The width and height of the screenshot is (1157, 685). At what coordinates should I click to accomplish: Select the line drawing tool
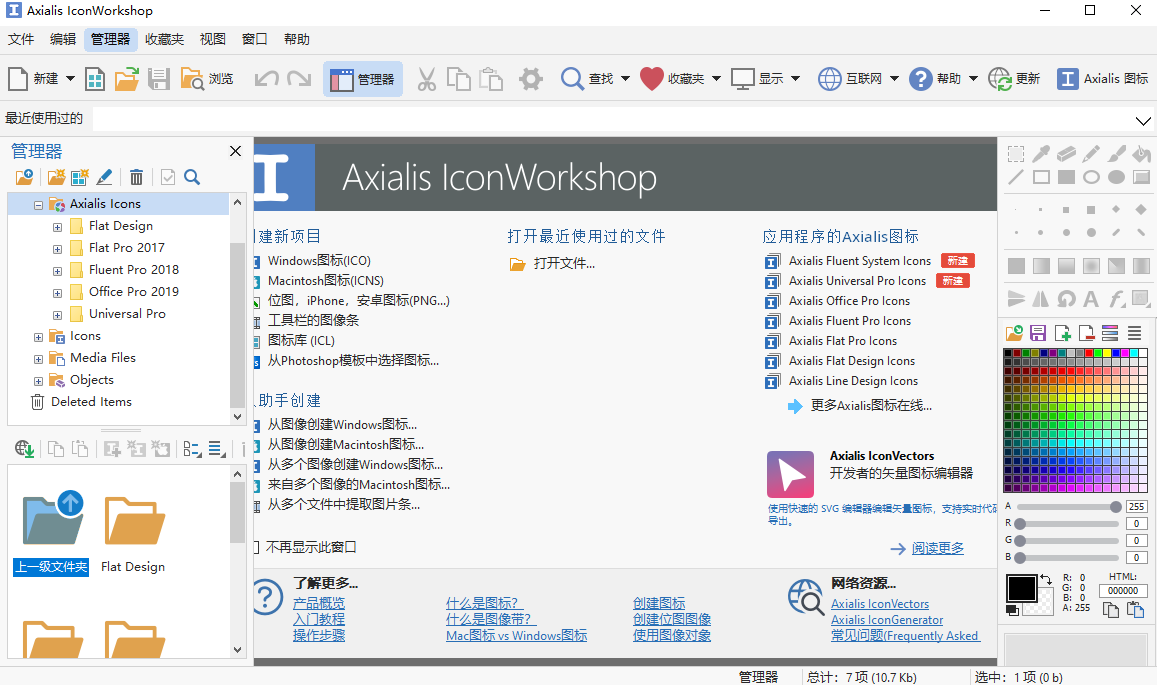(x=1016, y=177)
